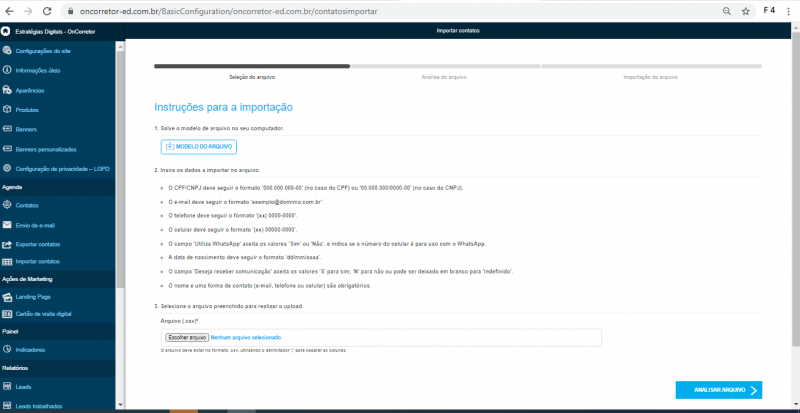Click the 'Importar contatos' page title
Image resolution: width=800 pixels, height=413 pixels.
tap(458, 31)
